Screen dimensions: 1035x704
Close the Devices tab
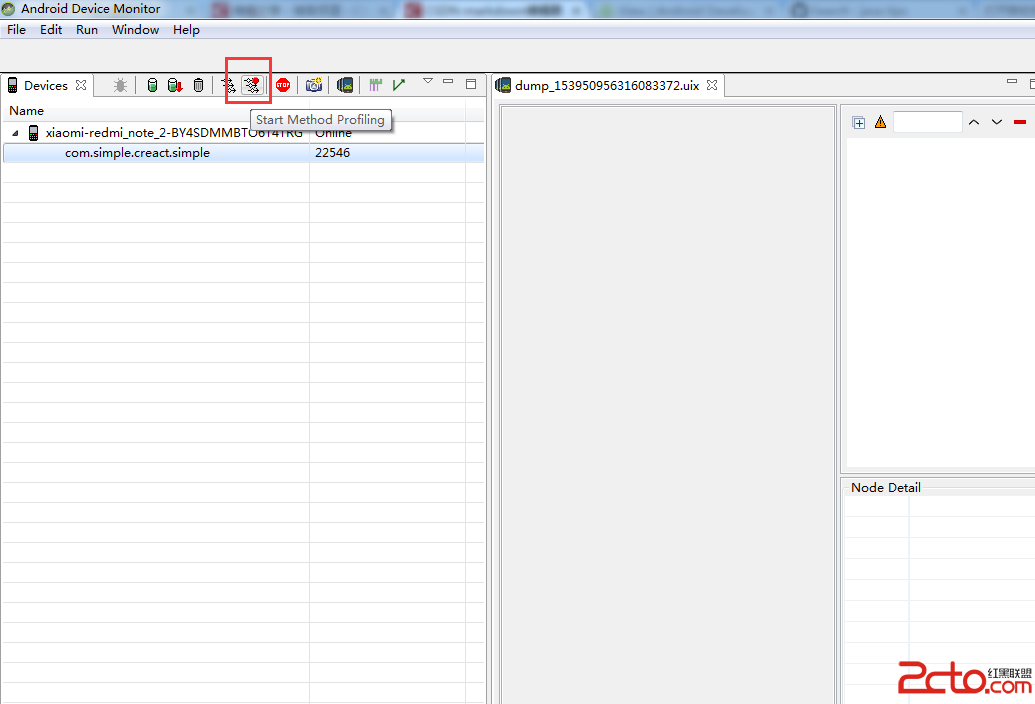point(81,85)
